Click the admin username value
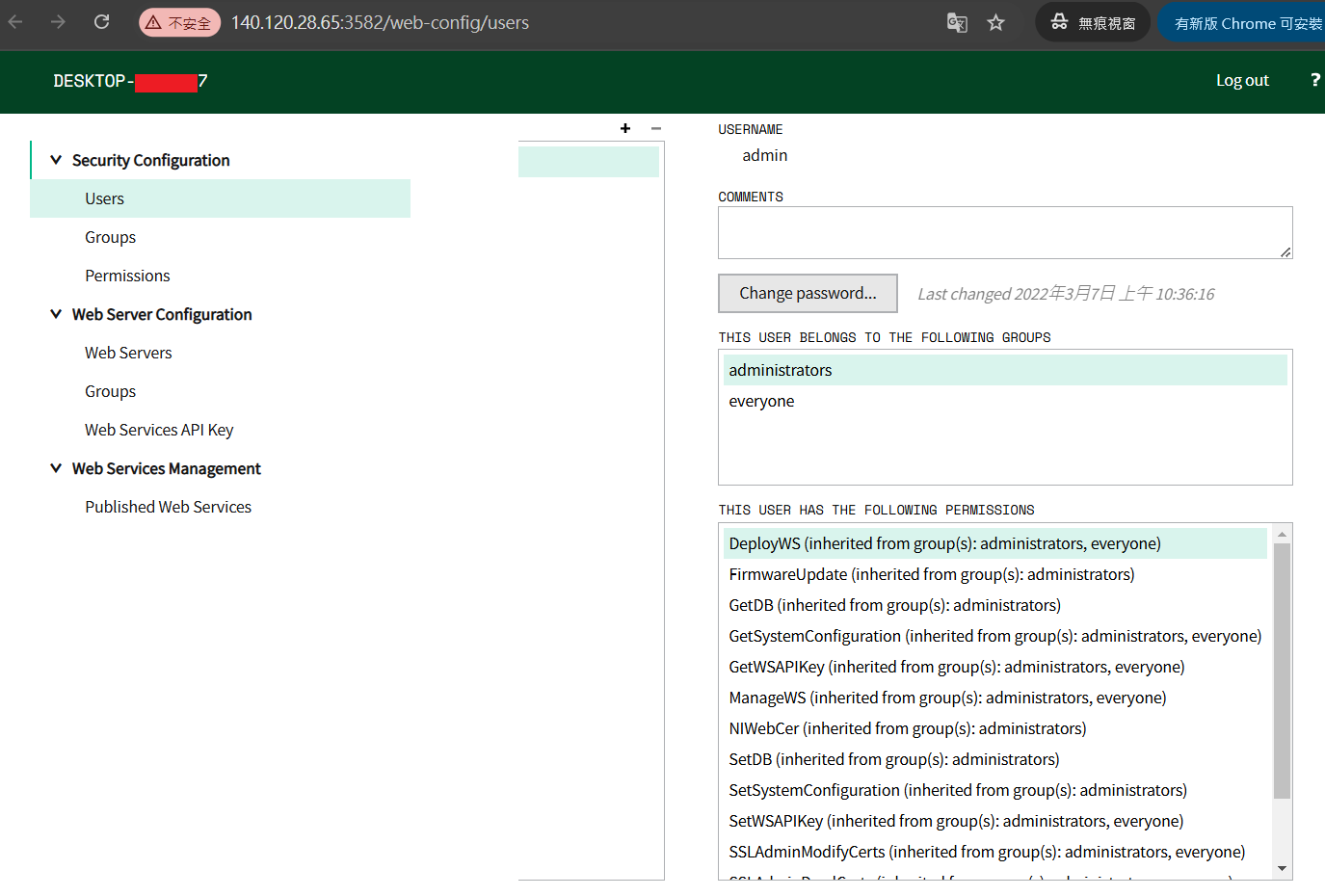 click(x=765, y=155)
